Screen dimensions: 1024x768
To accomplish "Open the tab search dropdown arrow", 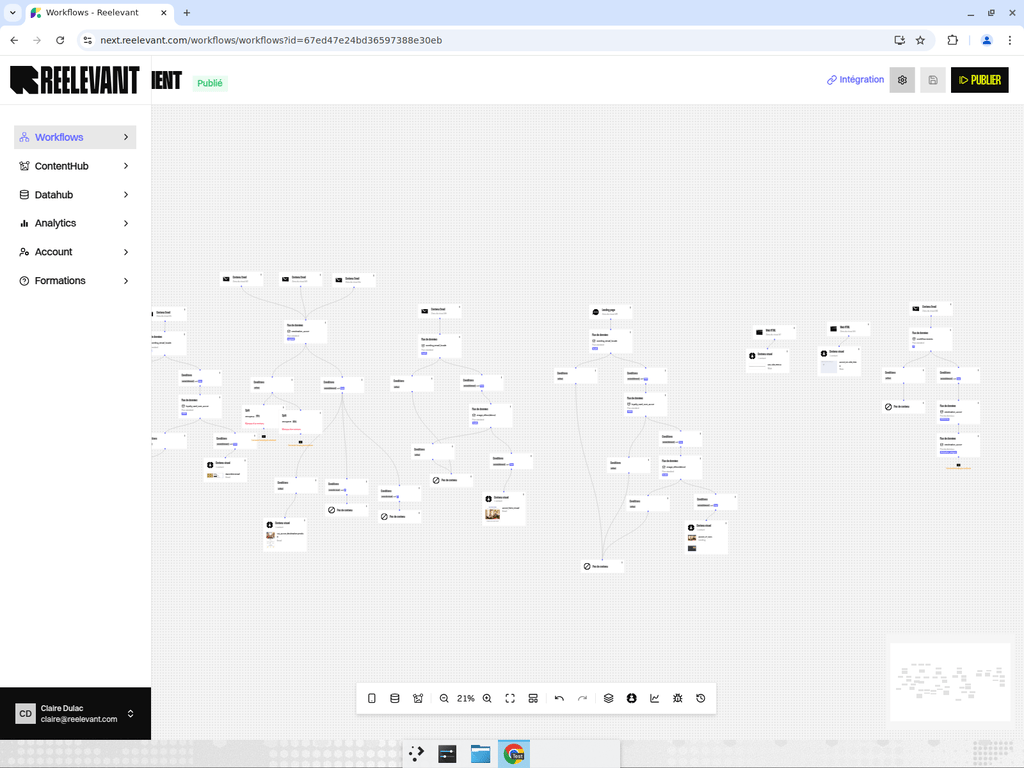I will [x=12, y=12].
